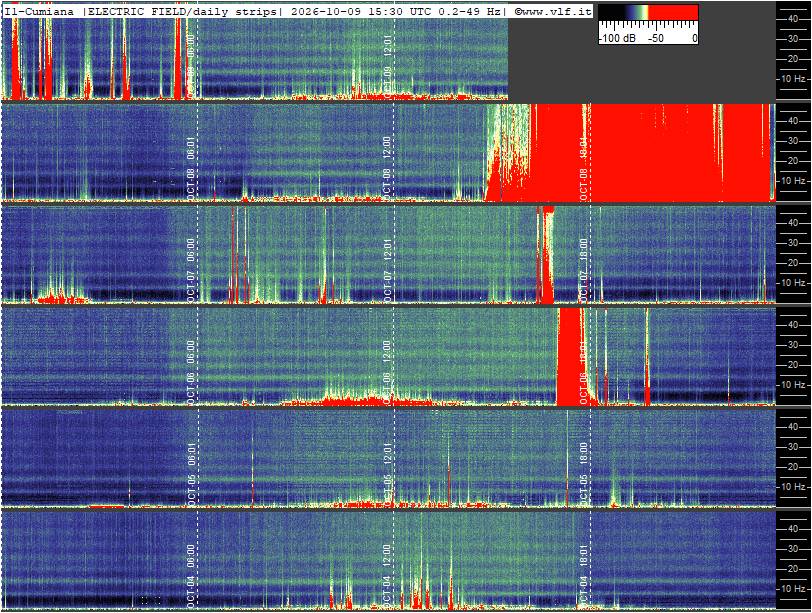Click the -100 dB label on color legend
Image resolution: width=812 pixels, height=613 pixels.
coord(617,38)
